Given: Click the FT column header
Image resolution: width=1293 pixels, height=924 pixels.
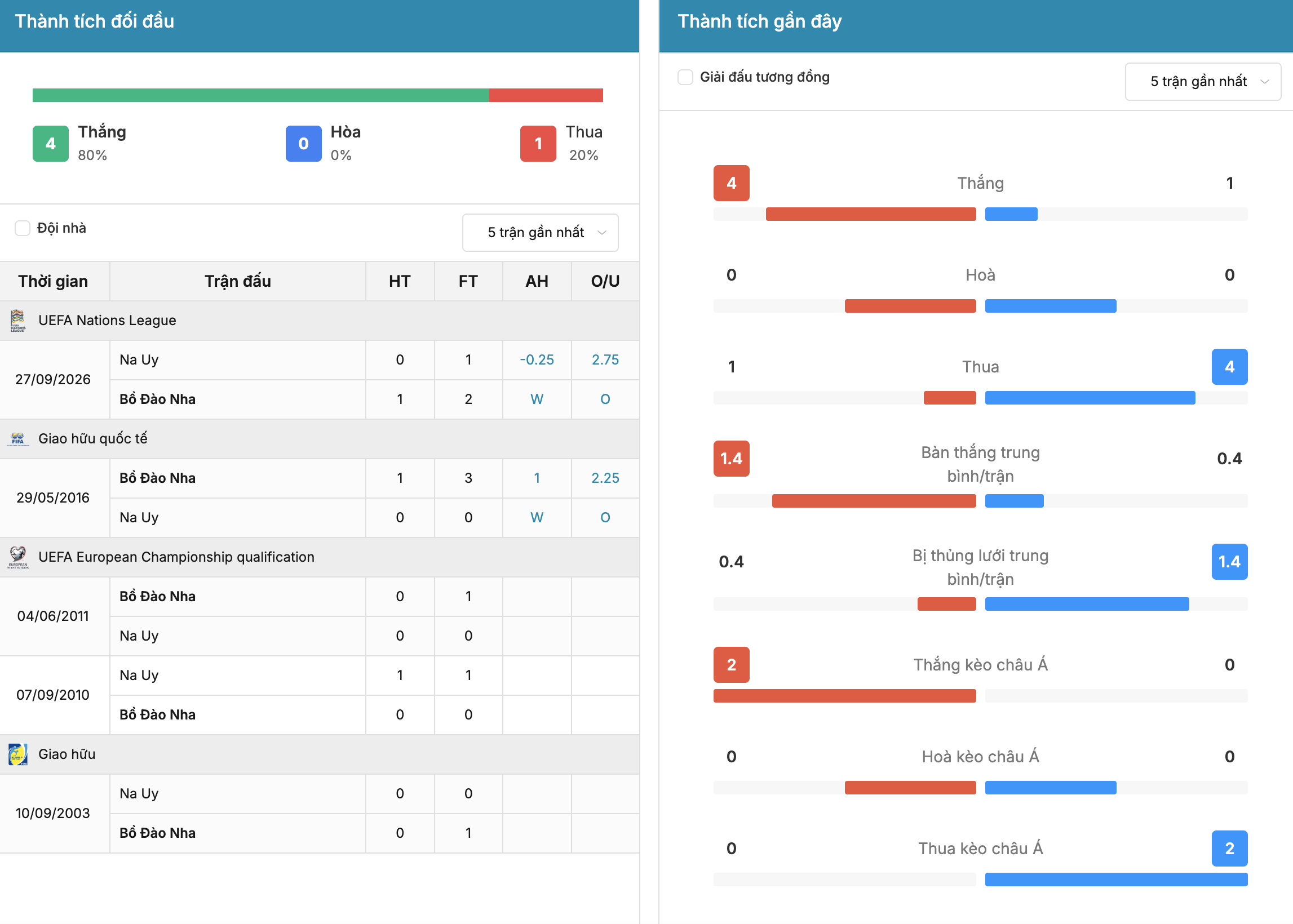Looking at the screenshot, I should pyautogui.click(x=468, y=281).
